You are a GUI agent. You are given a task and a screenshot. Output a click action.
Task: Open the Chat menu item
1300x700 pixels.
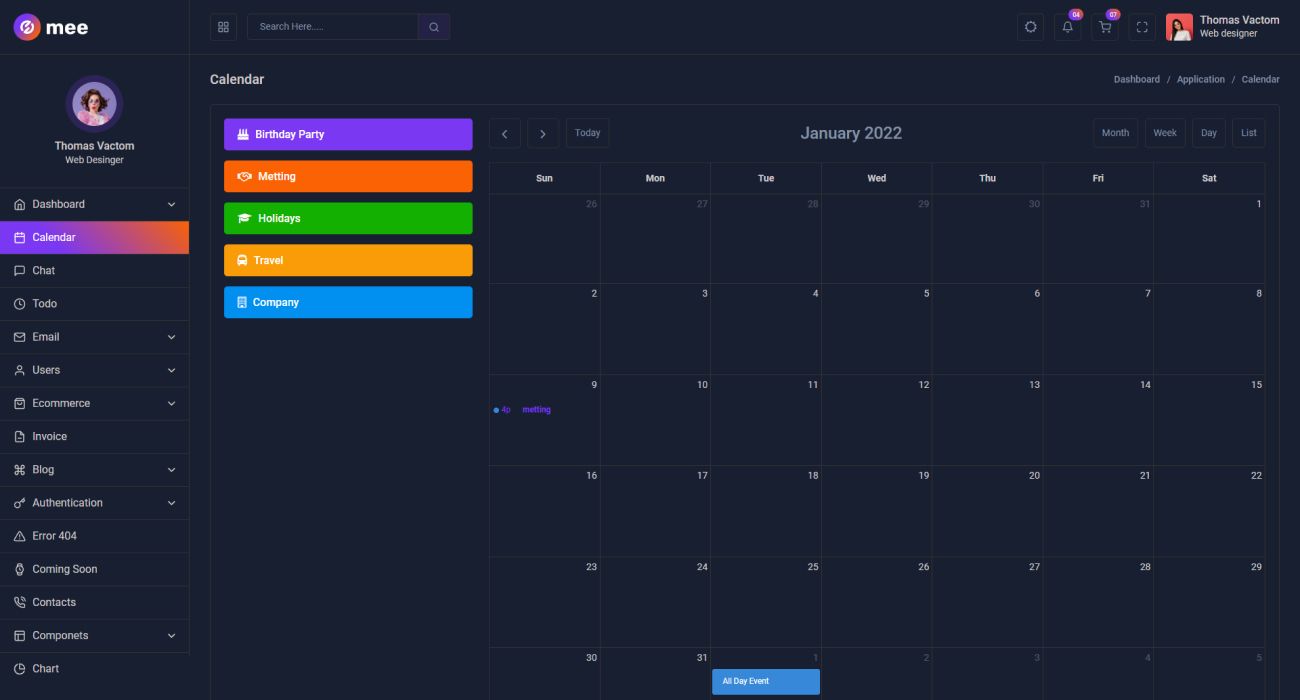point(94,271)
